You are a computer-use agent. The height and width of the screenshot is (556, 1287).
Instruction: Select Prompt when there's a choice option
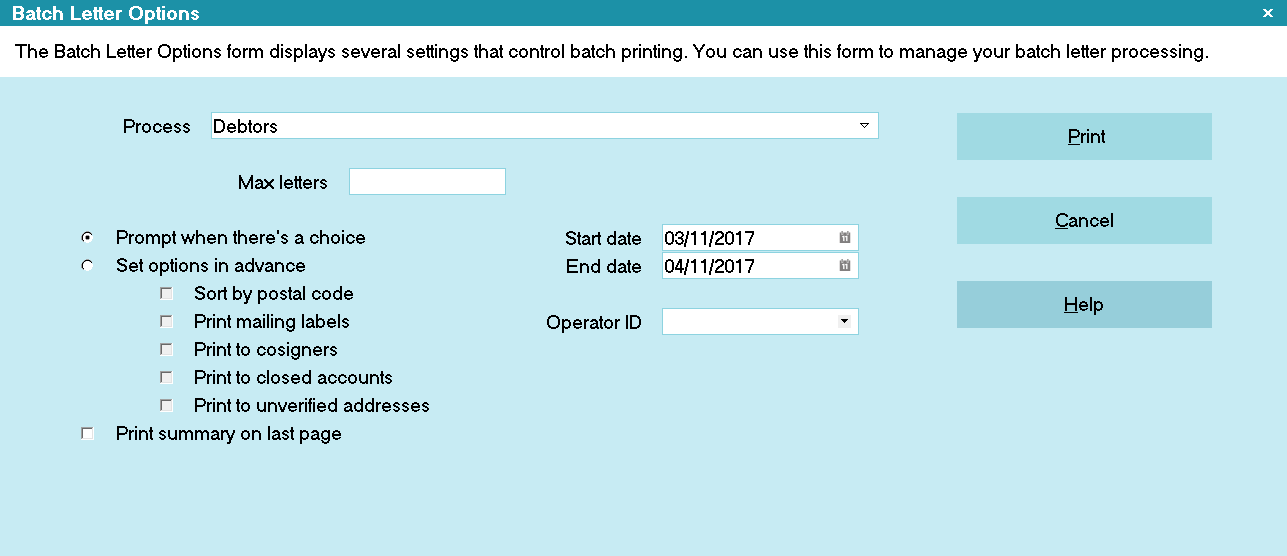click(88, 238)
